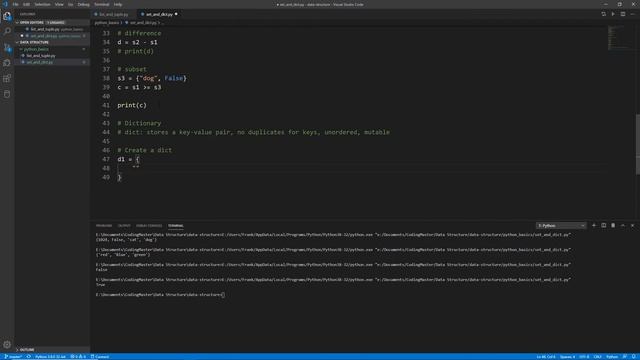
Task: Switch to list_and_tuple.py editor tab
Action: pos(113,14)
